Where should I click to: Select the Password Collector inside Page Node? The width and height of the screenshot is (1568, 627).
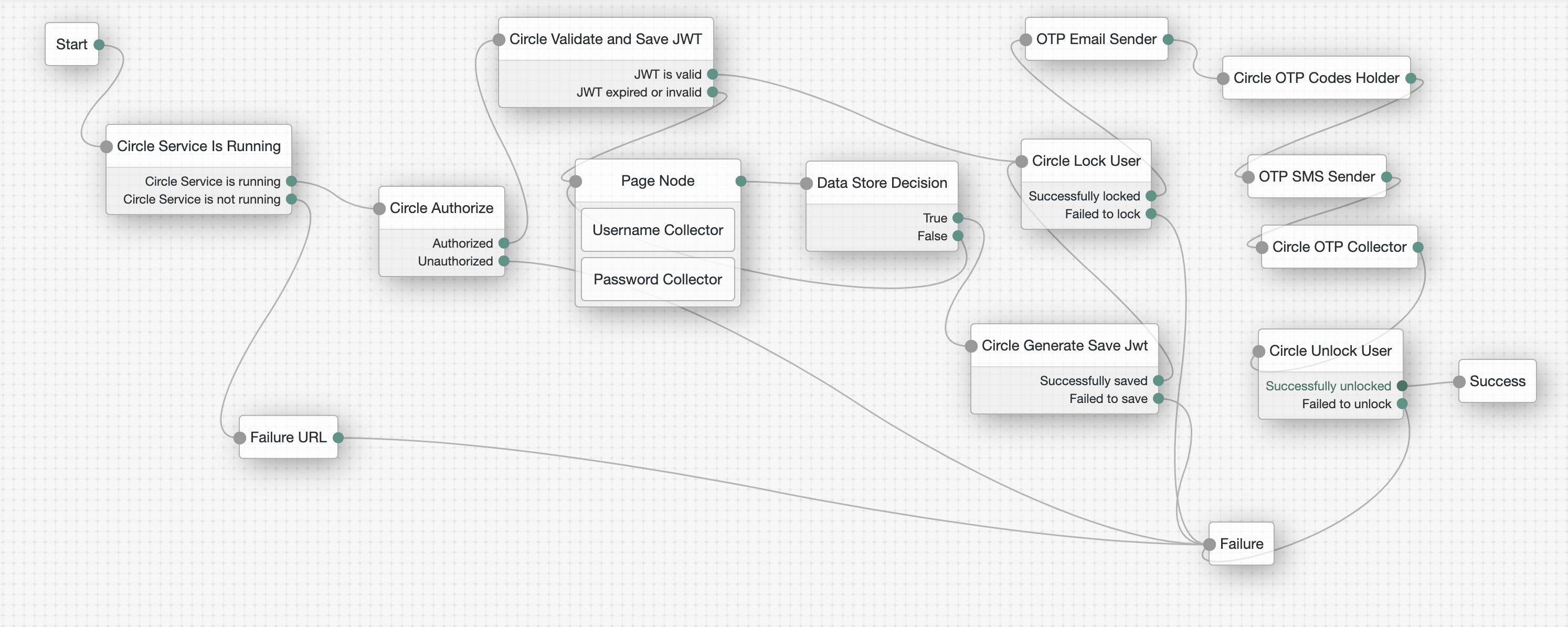[658, 280]
